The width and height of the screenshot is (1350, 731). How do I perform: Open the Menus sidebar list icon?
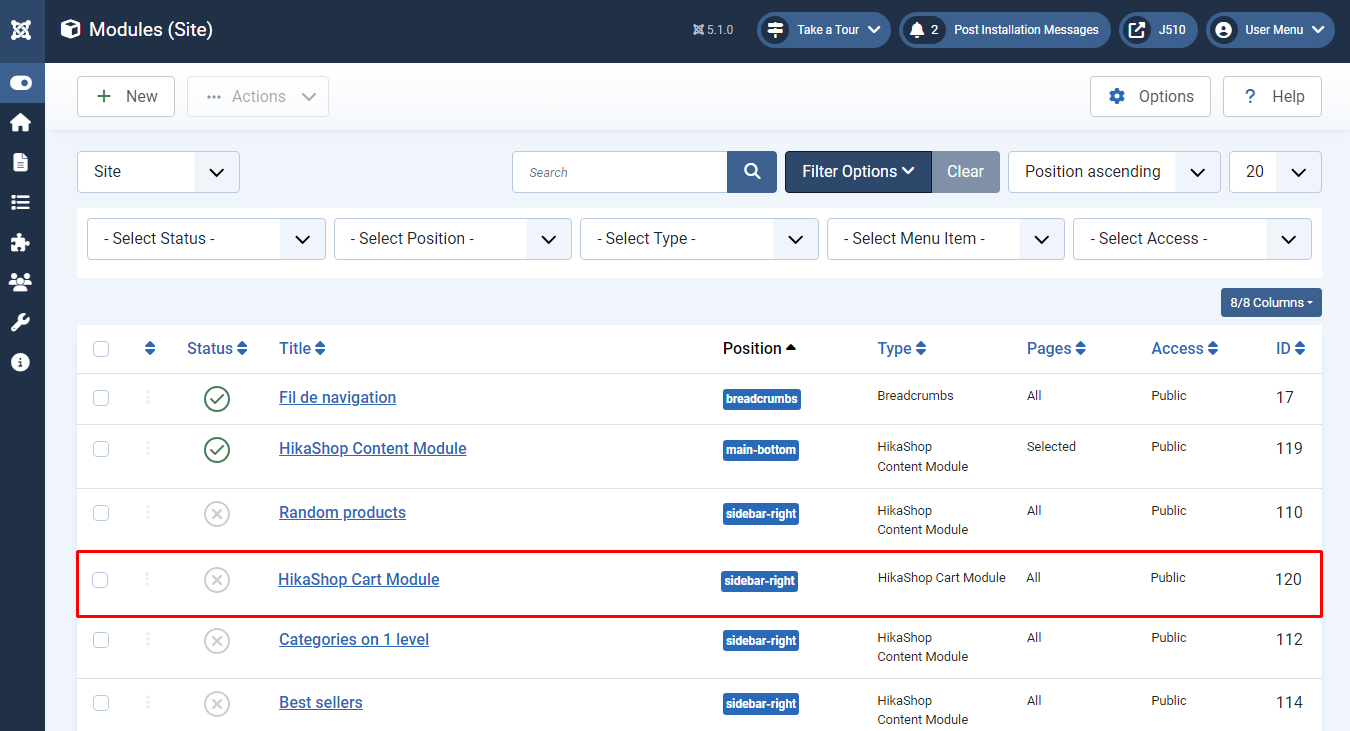[x=21, y=202]
